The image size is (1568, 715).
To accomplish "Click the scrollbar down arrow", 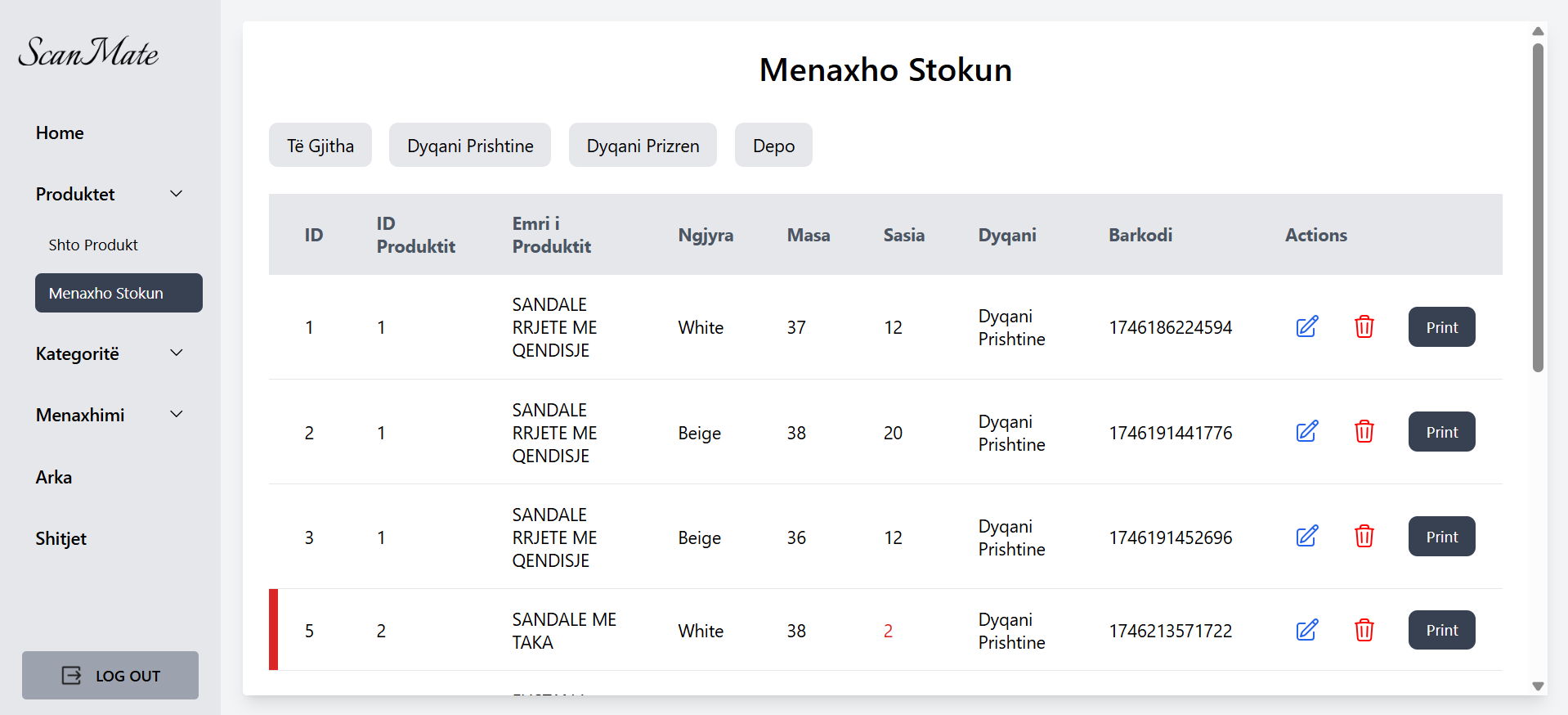I will click(1538, 686).
